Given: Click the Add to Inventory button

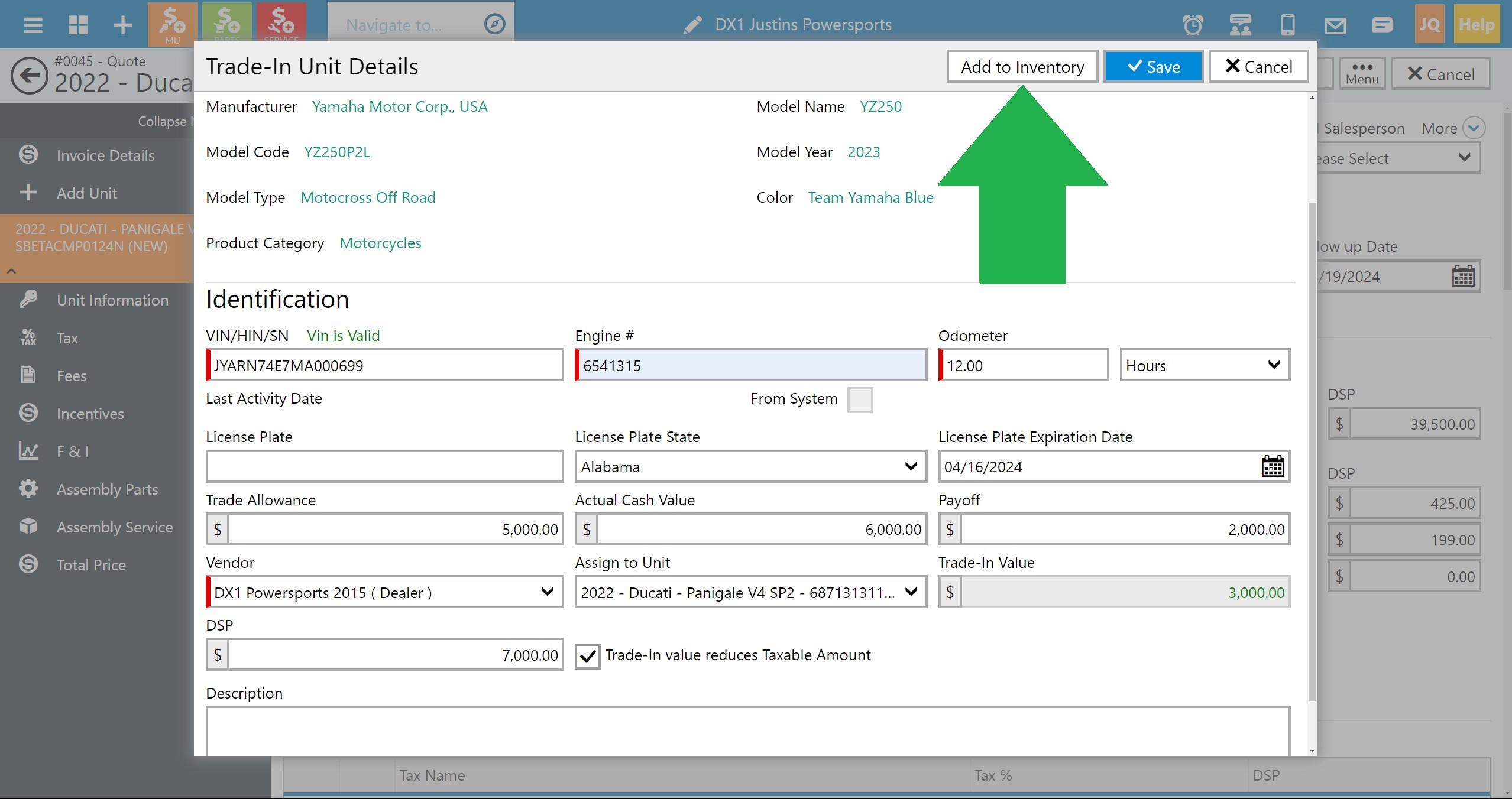Looking at the screenshot, I should 1022,67.
